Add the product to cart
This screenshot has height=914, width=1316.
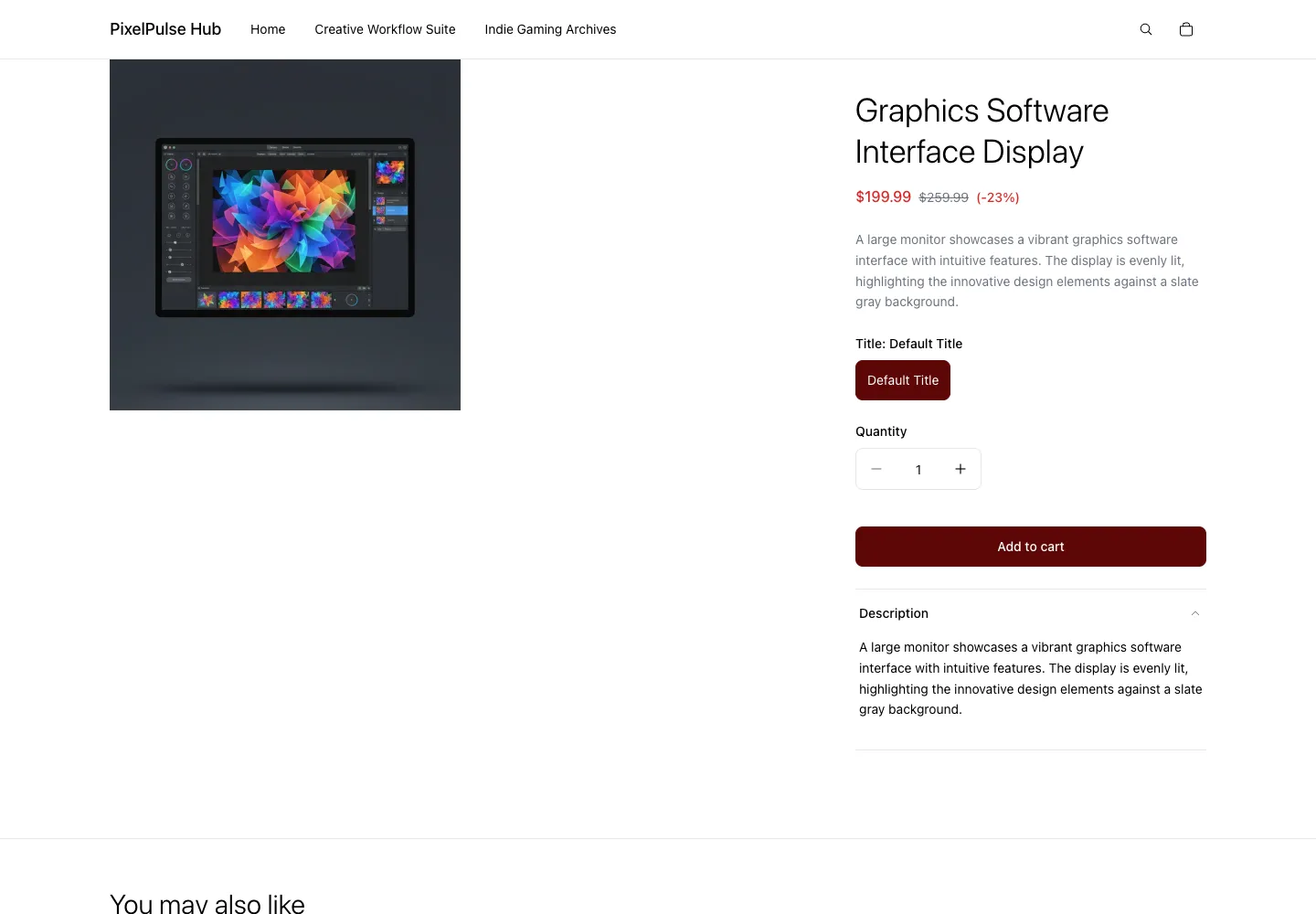click(1031, 547)
